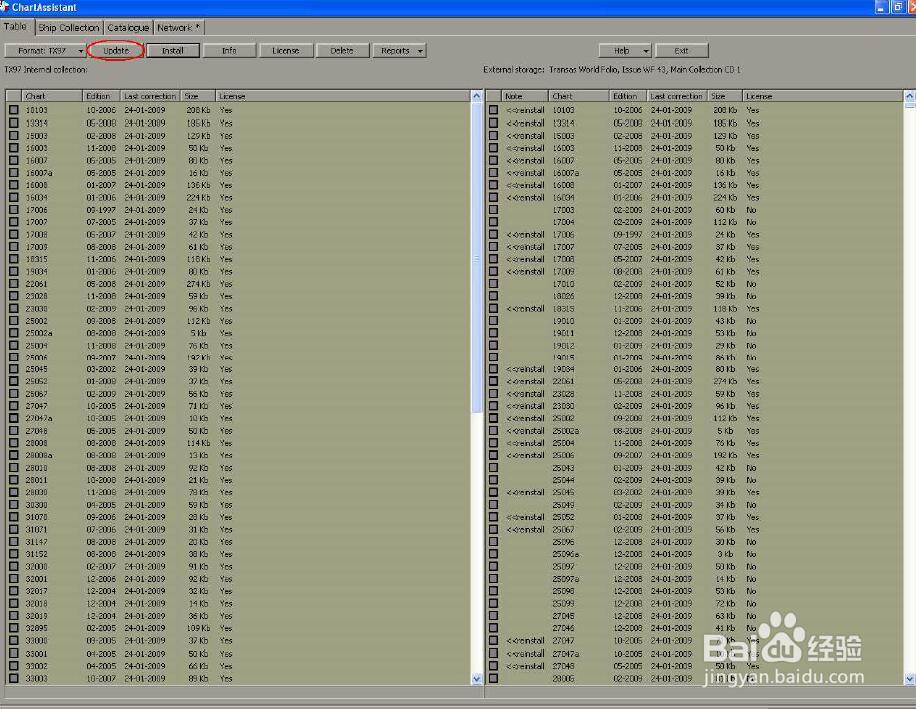The height and width of the screenshot is (709, 916).
Task: Click the Install button
Action: coord(172,51)
